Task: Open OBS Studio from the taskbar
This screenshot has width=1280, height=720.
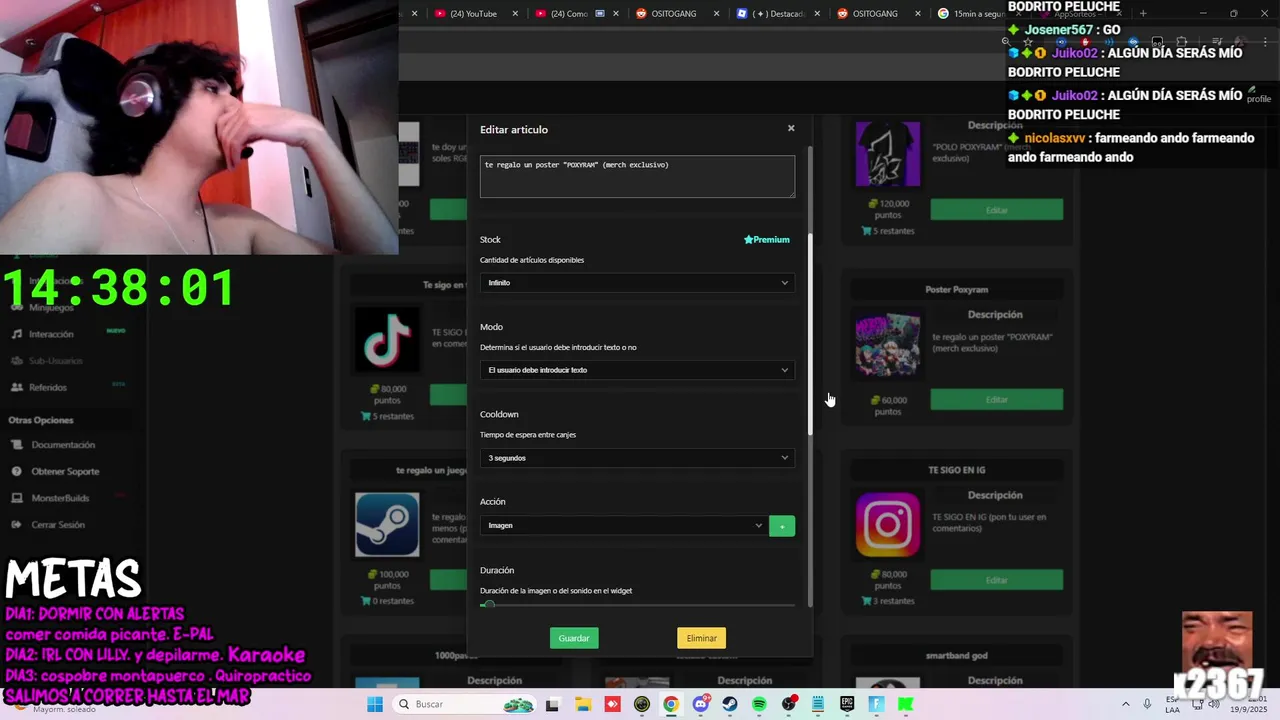Action: coord(789,704)
